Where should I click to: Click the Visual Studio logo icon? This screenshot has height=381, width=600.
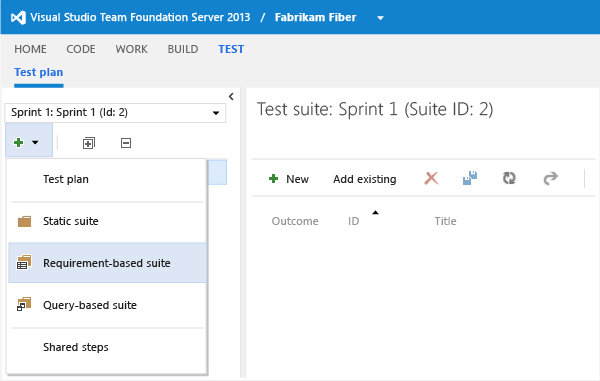point(18,18)
